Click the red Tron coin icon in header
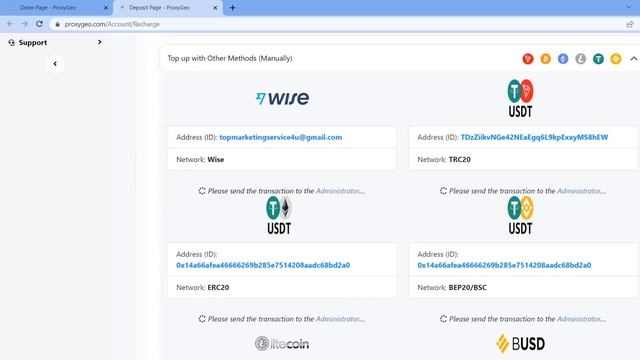640x360 pixels. [x=528, y=59]
